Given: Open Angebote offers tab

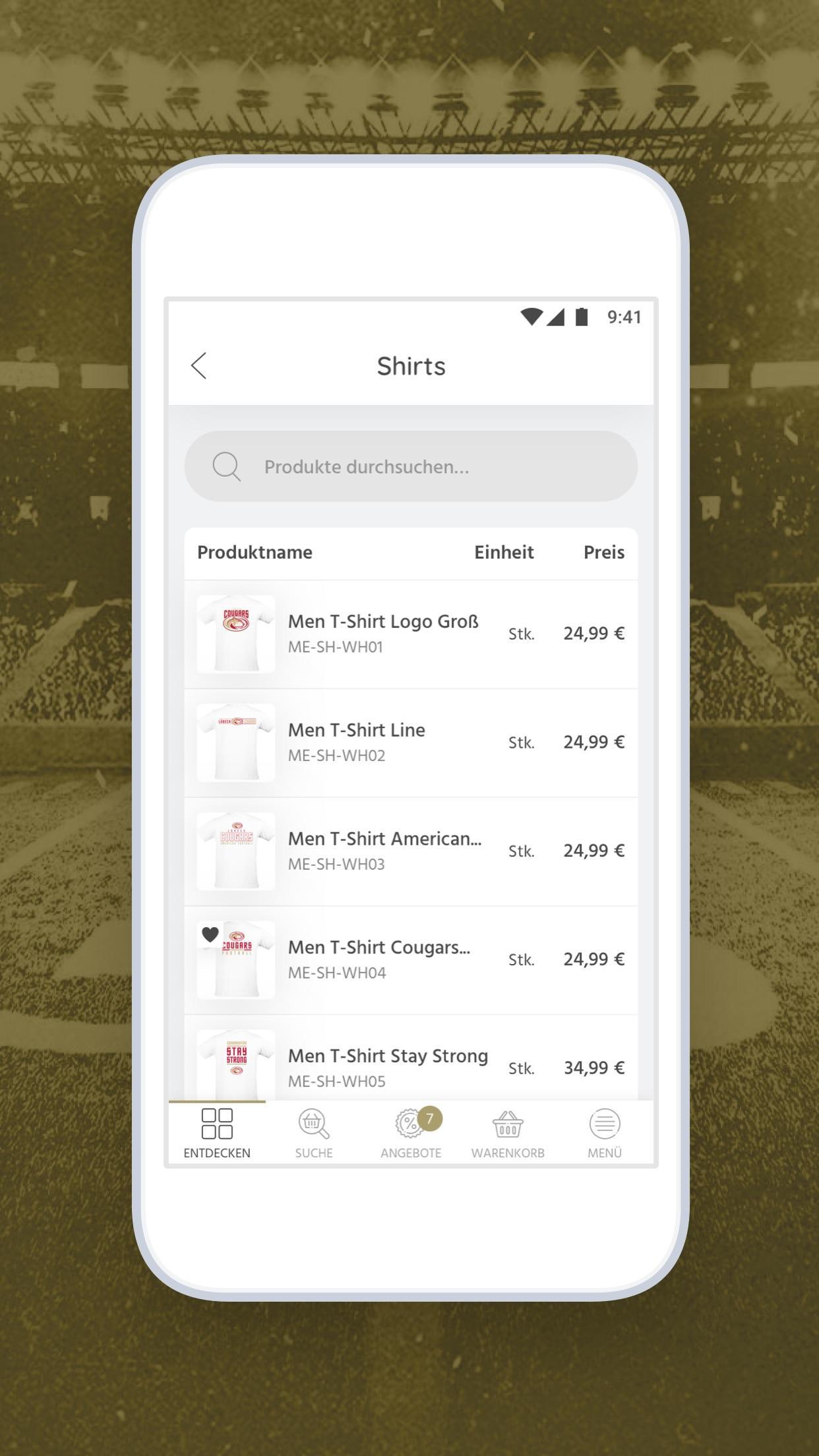Looking at the screenshot, I should [x=411, y=1134].
